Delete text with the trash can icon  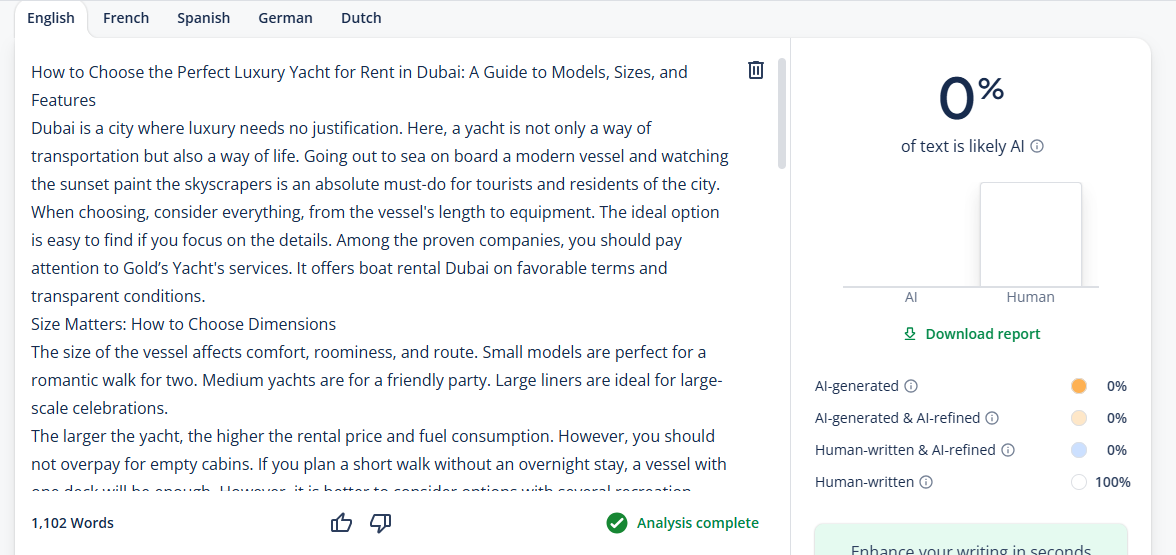coord(756,70)
